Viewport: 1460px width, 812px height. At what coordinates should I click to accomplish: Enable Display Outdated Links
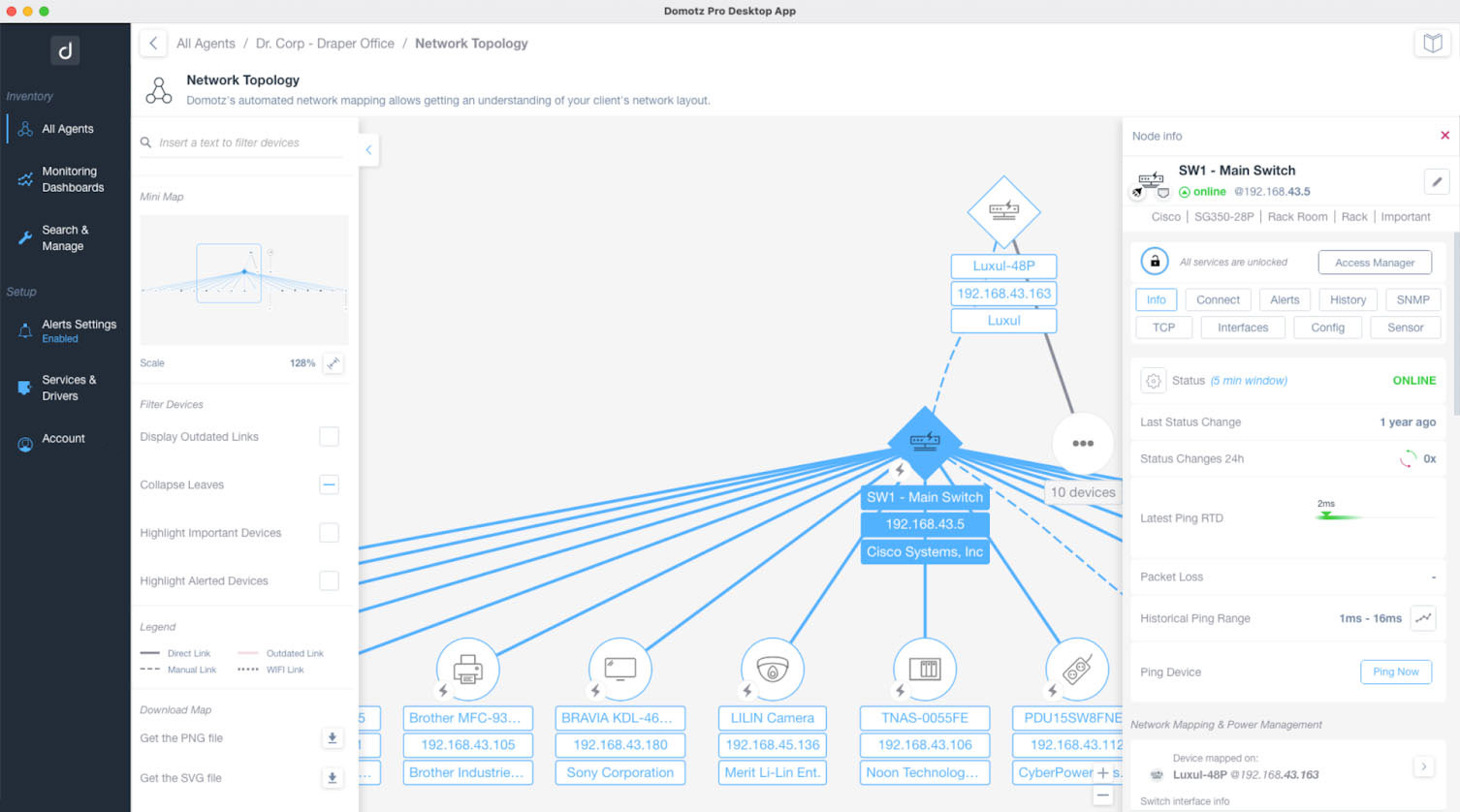click(330, 436)
